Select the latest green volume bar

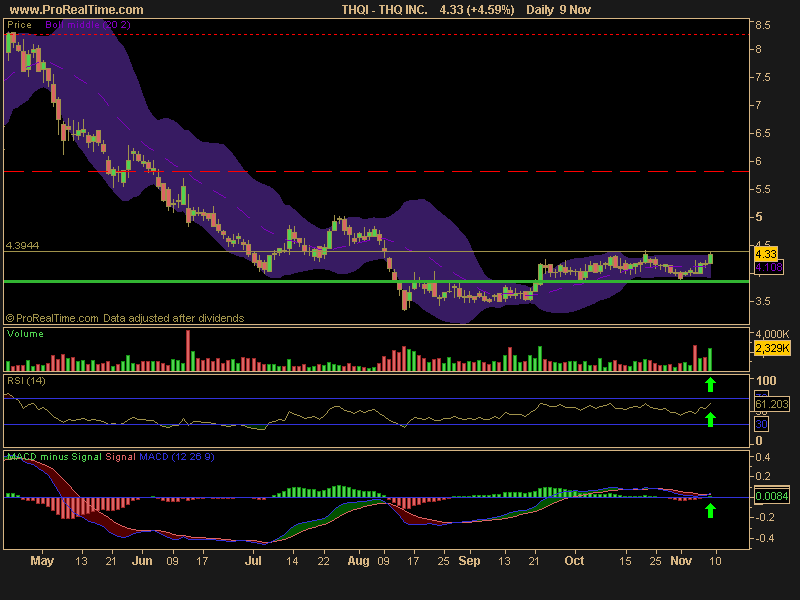click(x=710, y=359)
